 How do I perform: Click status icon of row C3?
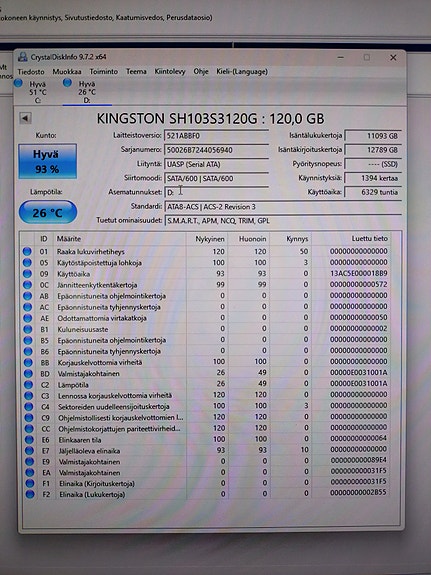point(29,396)
